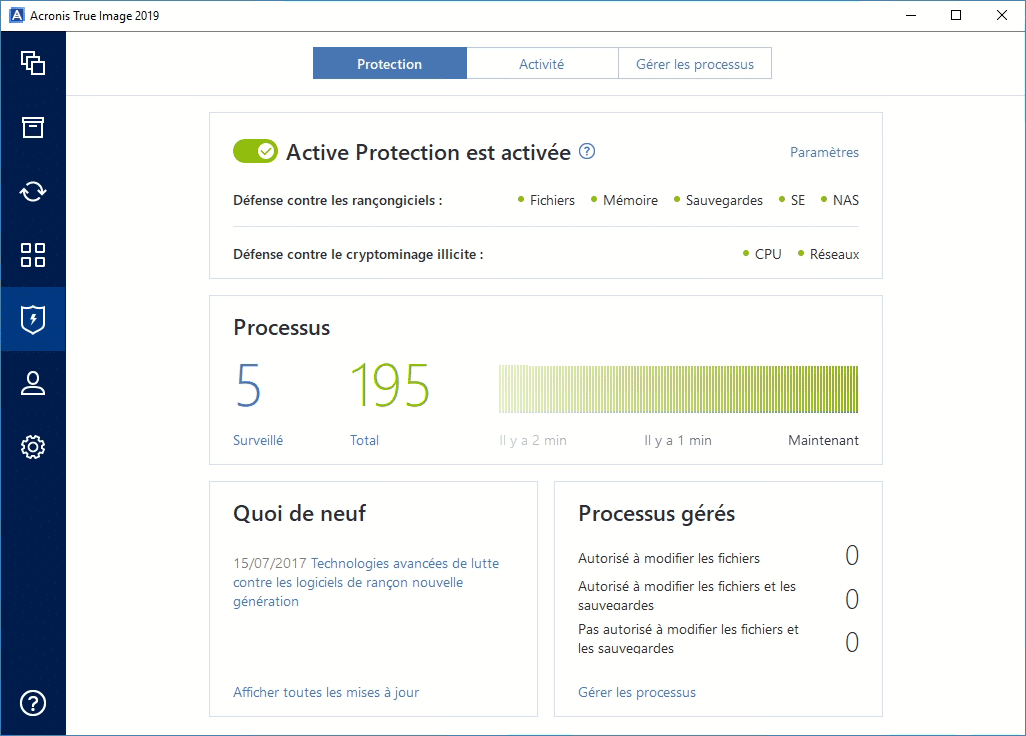The image size is (1026, 736).
Task: Open the Sync section in sidebar
Action: click(33, 191)
